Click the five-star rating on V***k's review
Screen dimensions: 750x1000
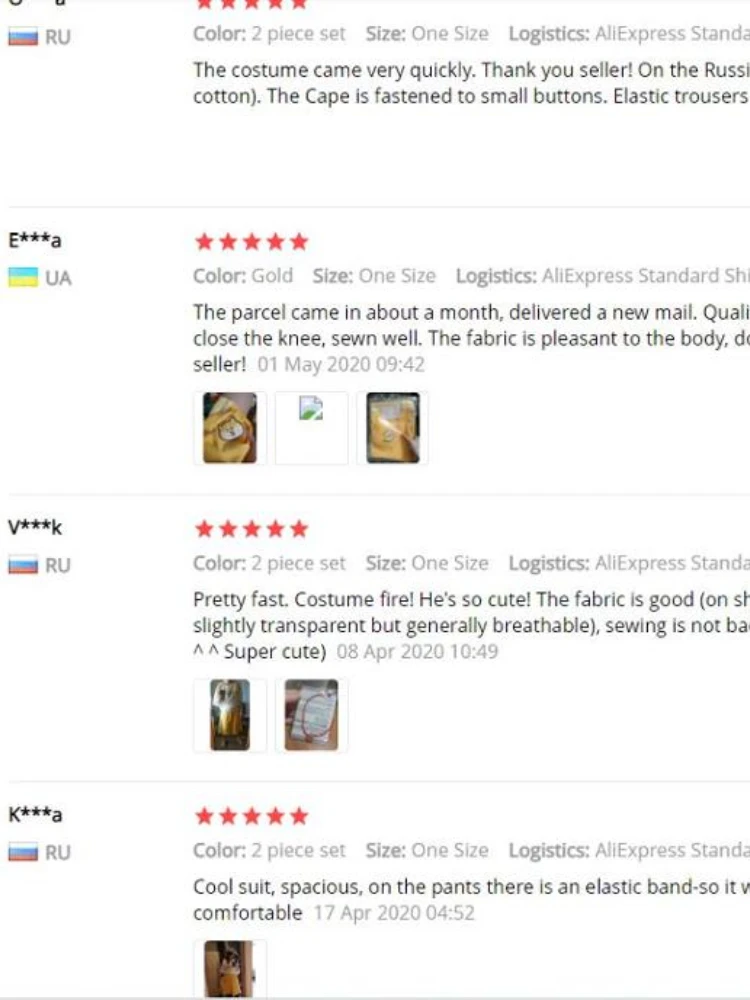[x=252, y=529]
